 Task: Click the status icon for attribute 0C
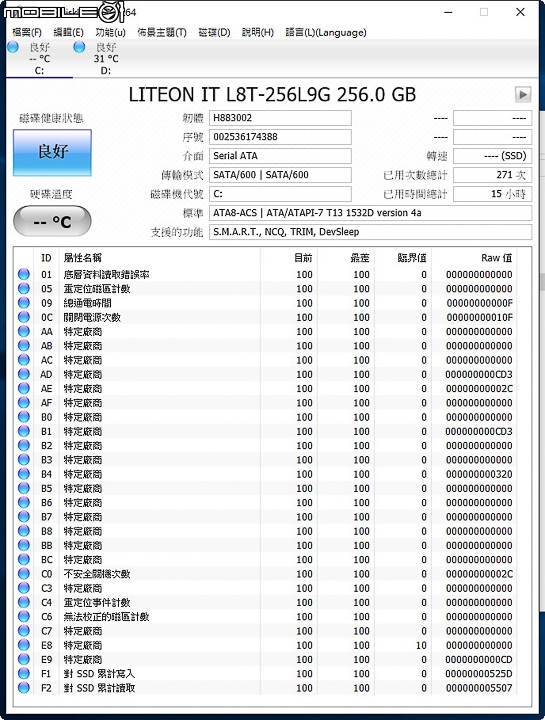coord(23,317)
